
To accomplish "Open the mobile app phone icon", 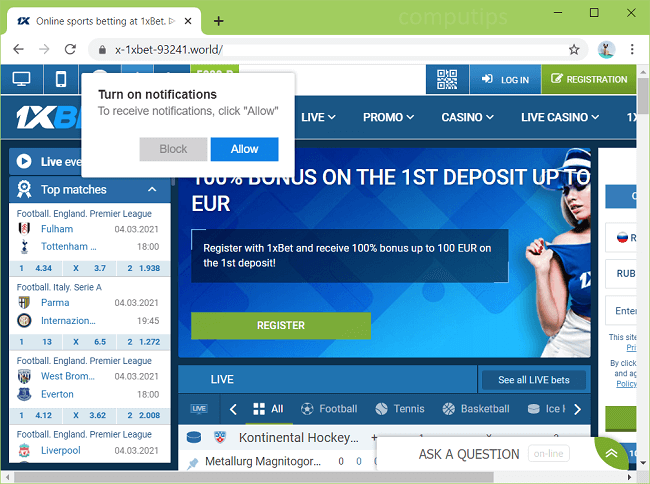I will click(61, 79).
